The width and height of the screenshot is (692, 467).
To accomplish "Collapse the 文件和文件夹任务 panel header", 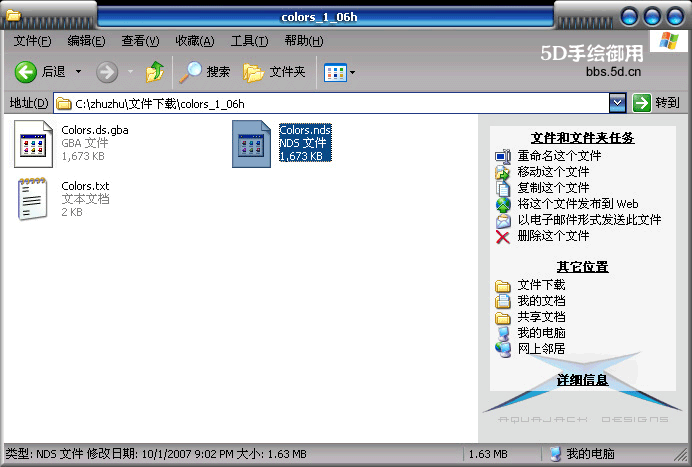I will (582, 138).
